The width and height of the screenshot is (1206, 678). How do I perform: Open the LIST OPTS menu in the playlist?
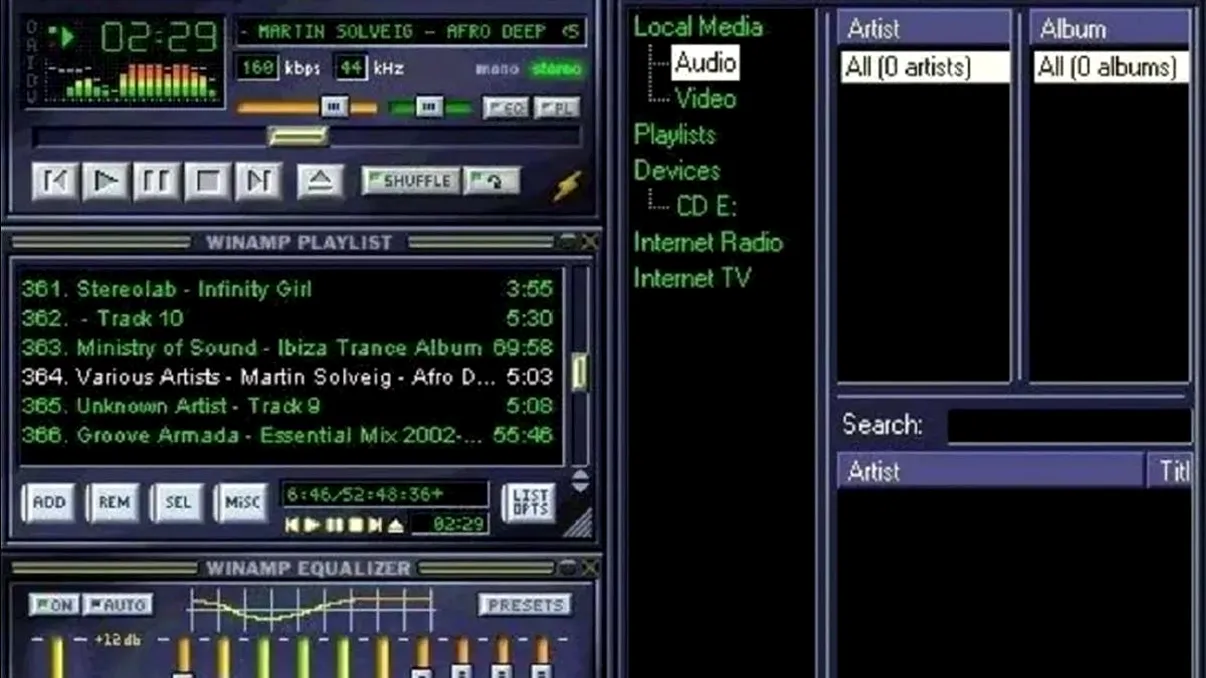(529, 503)
